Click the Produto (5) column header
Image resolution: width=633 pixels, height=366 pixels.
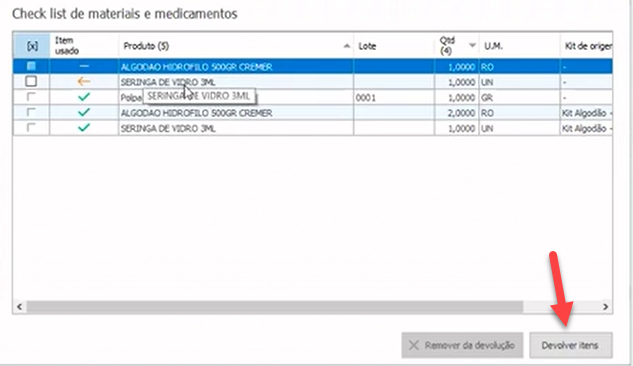[236, 46]
